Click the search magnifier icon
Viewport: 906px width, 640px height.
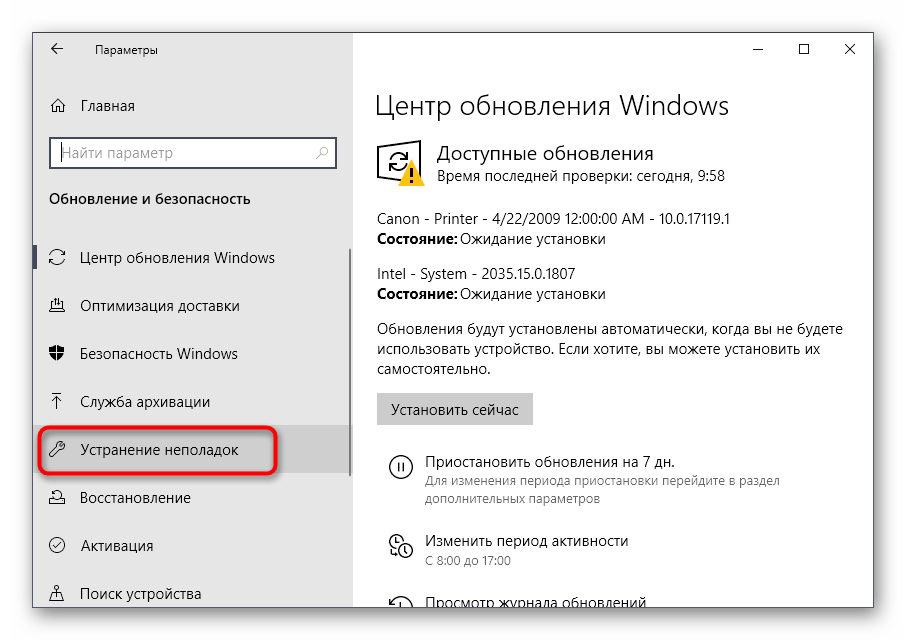322,152
